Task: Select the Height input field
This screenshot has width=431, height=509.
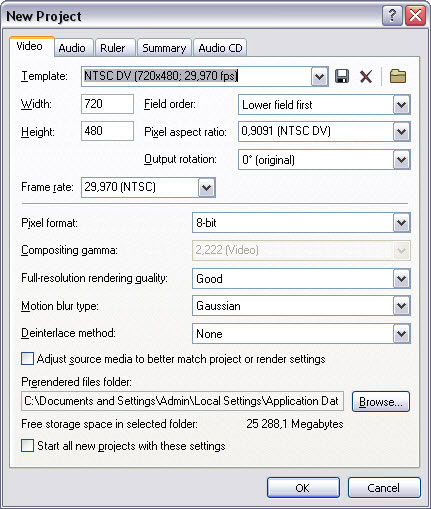Action: click(x=107, y=131)
